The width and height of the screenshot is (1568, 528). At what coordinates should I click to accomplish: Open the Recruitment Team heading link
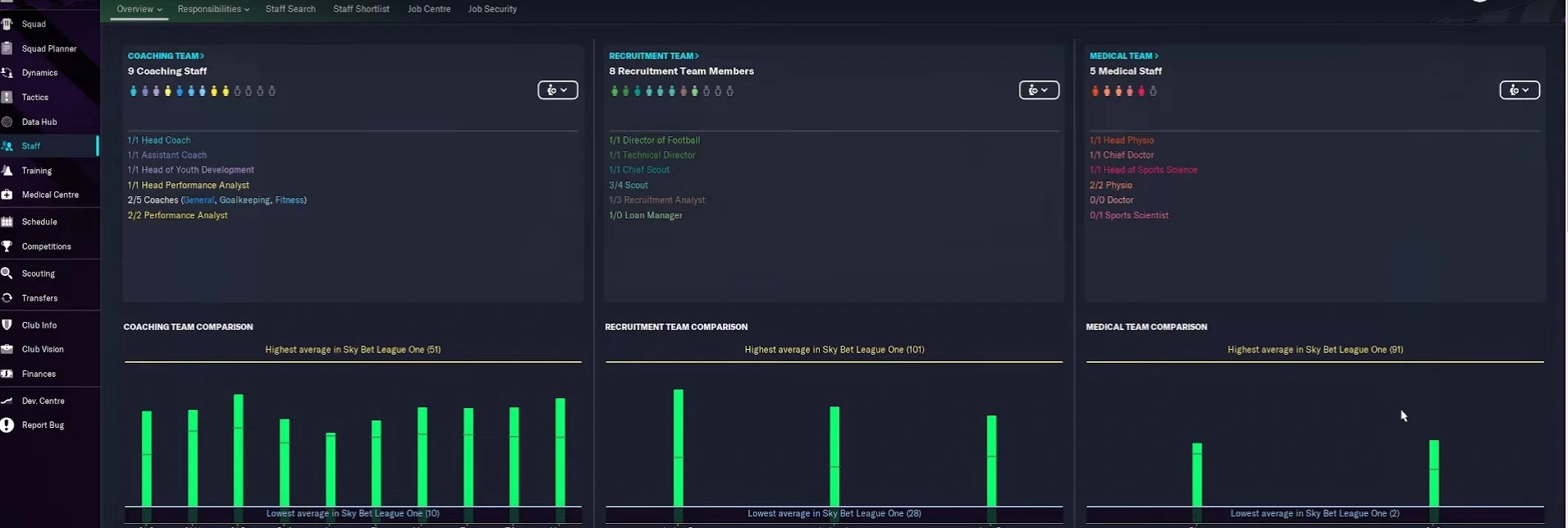(654, 56)
